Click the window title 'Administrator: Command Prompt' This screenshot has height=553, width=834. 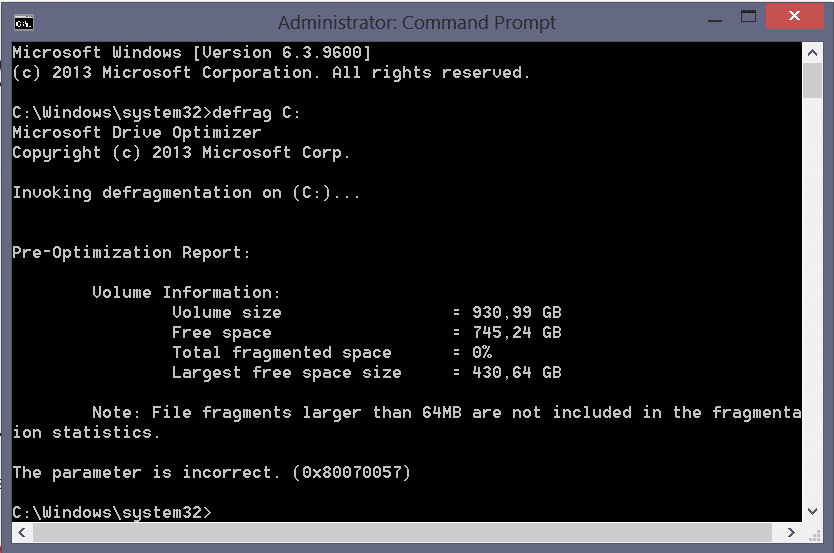pyautogui.click(x=416, y=23)
